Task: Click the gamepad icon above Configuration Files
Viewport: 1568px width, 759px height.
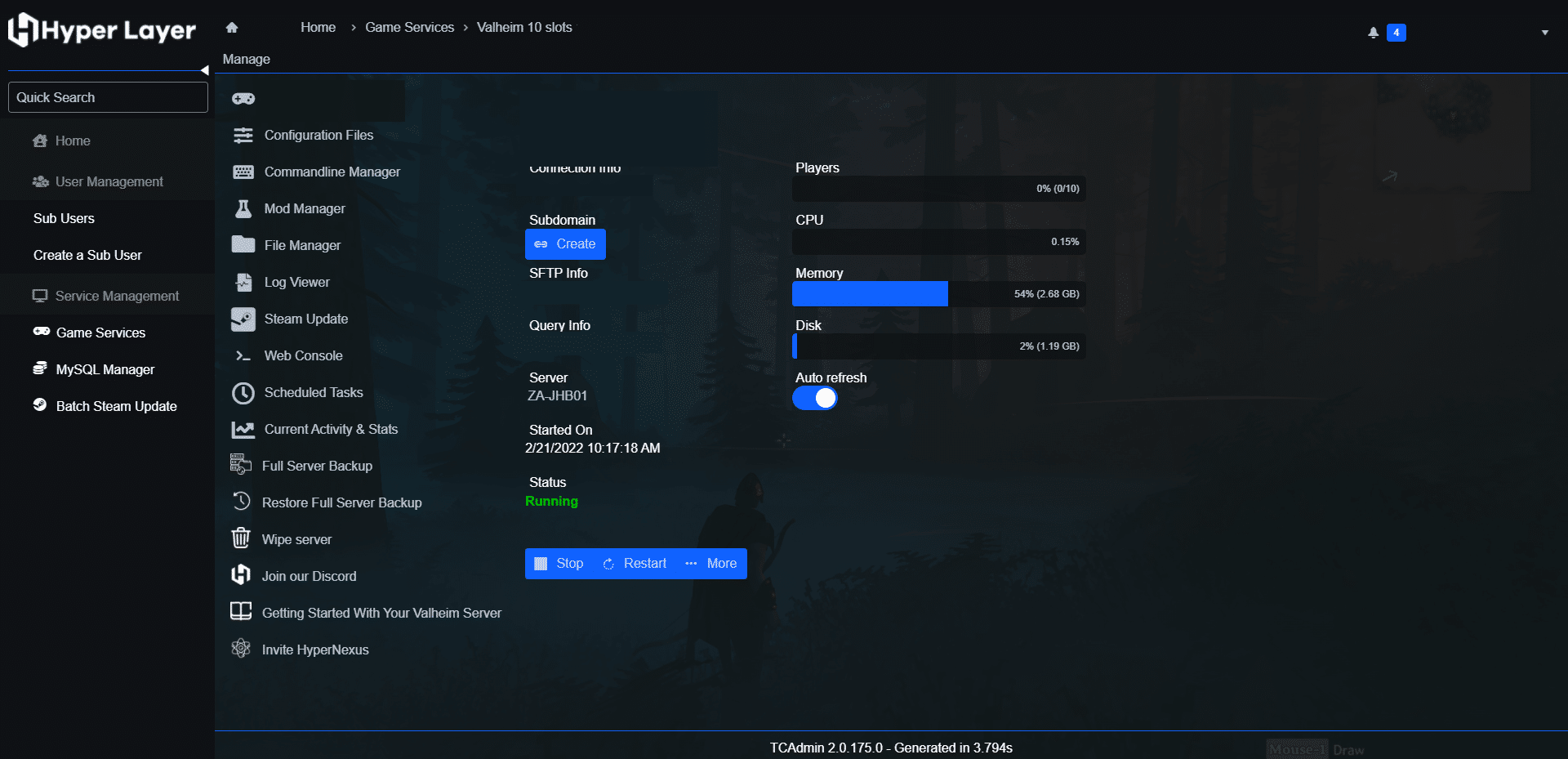Action: click(243, 99)
